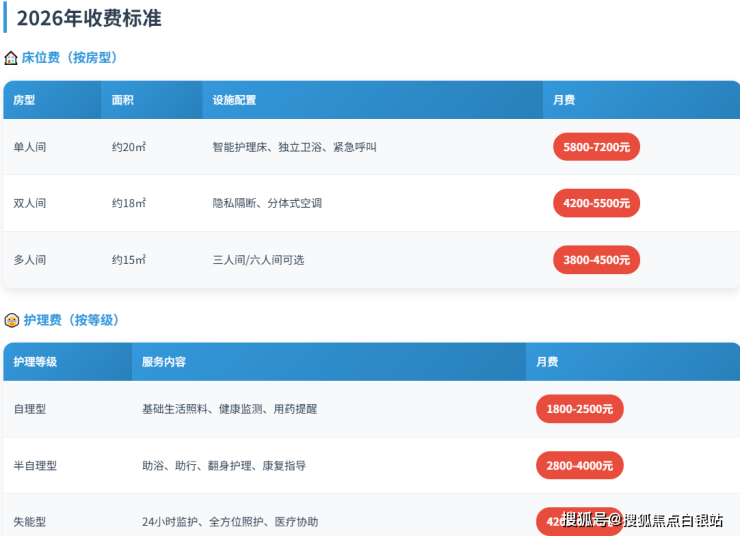Select the 多人间 room type row
The height and width of the screenshot is (536, 740).
click(x=29, y=260)
